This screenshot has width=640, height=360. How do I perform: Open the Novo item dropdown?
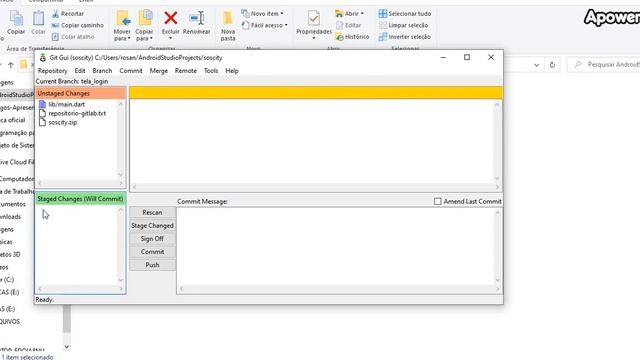click(262, 14)
